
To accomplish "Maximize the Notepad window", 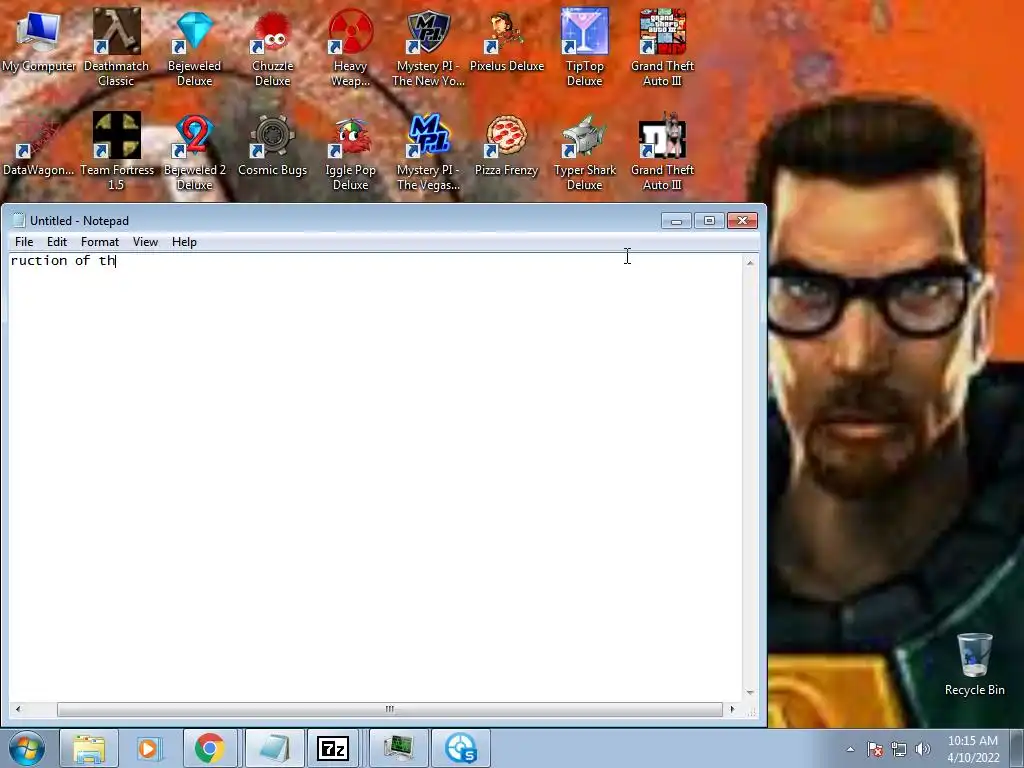I will pos(709,221).
